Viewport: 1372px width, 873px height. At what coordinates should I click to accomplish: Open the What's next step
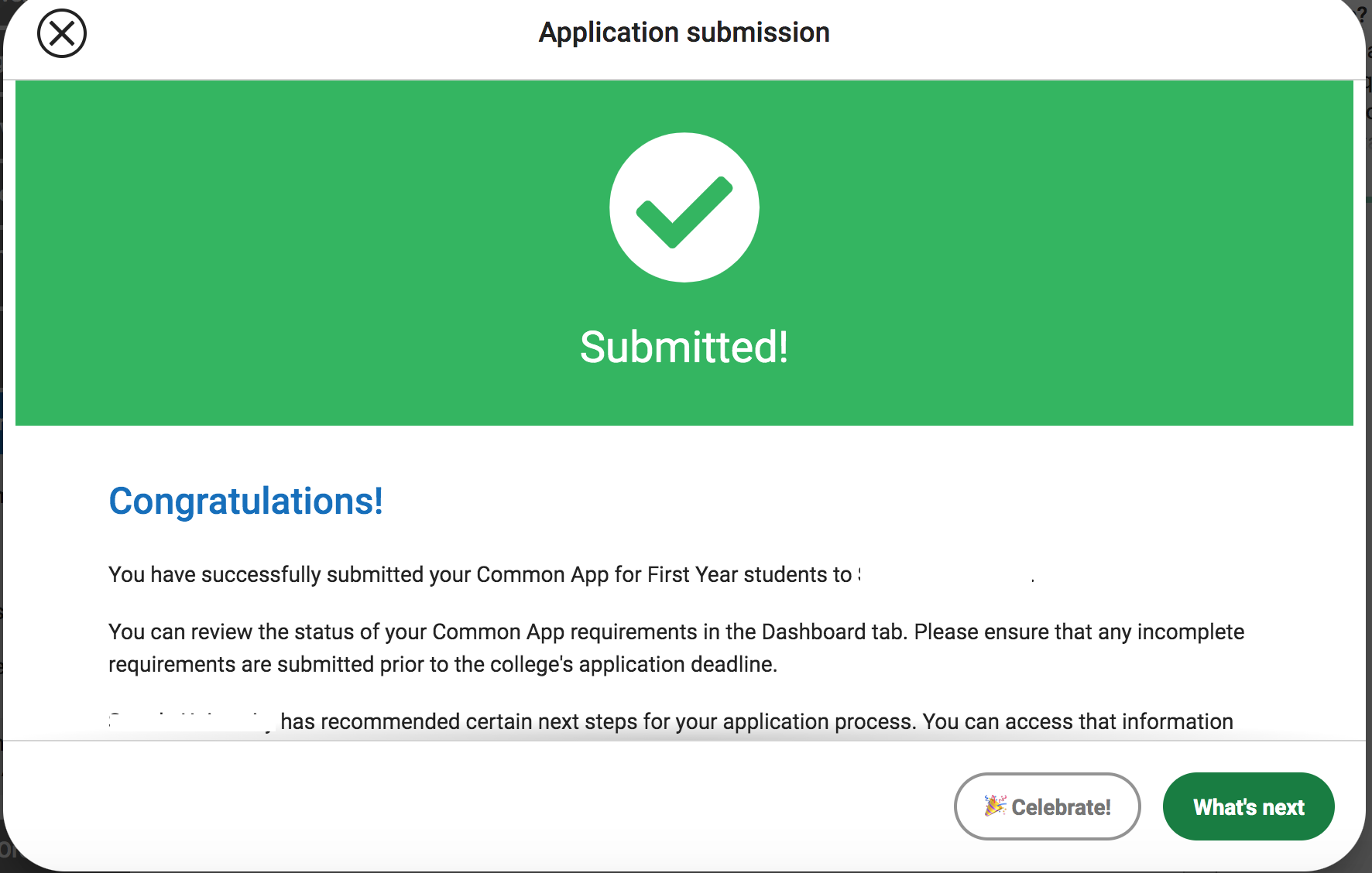pyautogui.click(x=1248, y=806)
